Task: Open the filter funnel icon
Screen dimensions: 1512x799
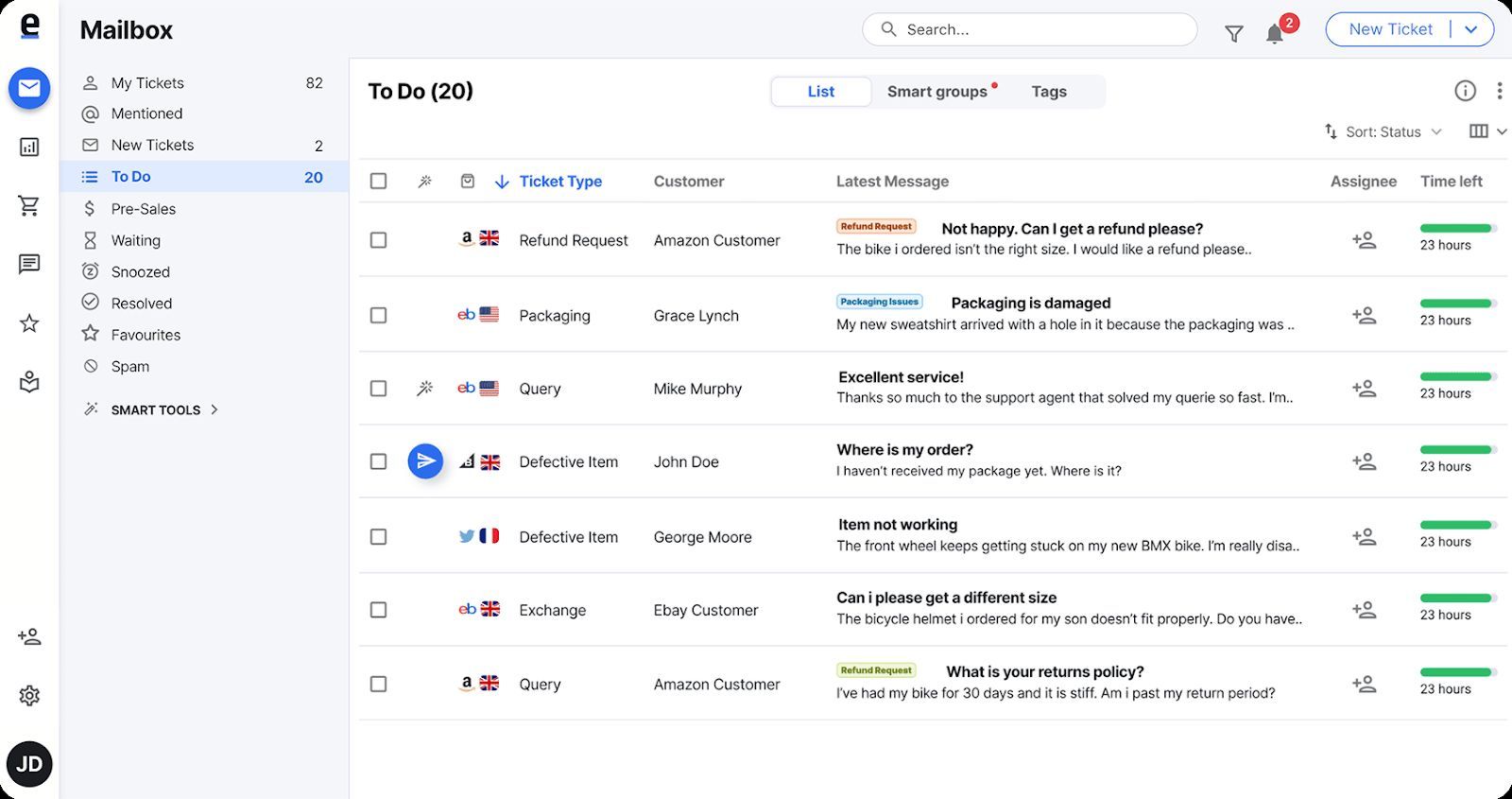Action: tap(1234, 34)
